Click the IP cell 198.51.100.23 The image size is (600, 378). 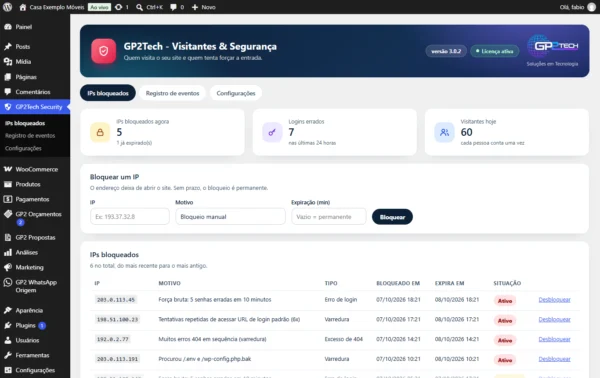(117, 319)
